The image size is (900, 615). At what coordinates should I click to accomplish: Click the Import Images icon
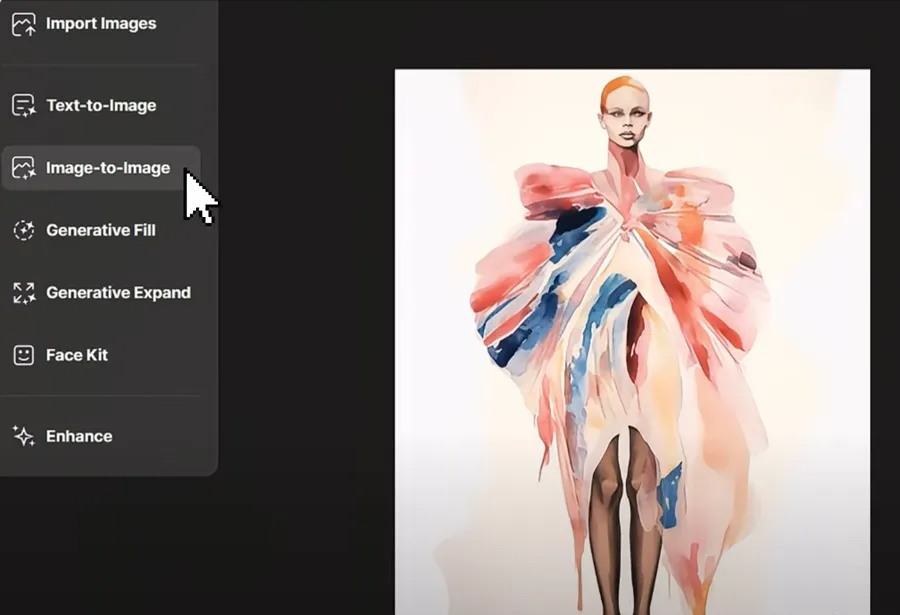[x=23, y=24]
